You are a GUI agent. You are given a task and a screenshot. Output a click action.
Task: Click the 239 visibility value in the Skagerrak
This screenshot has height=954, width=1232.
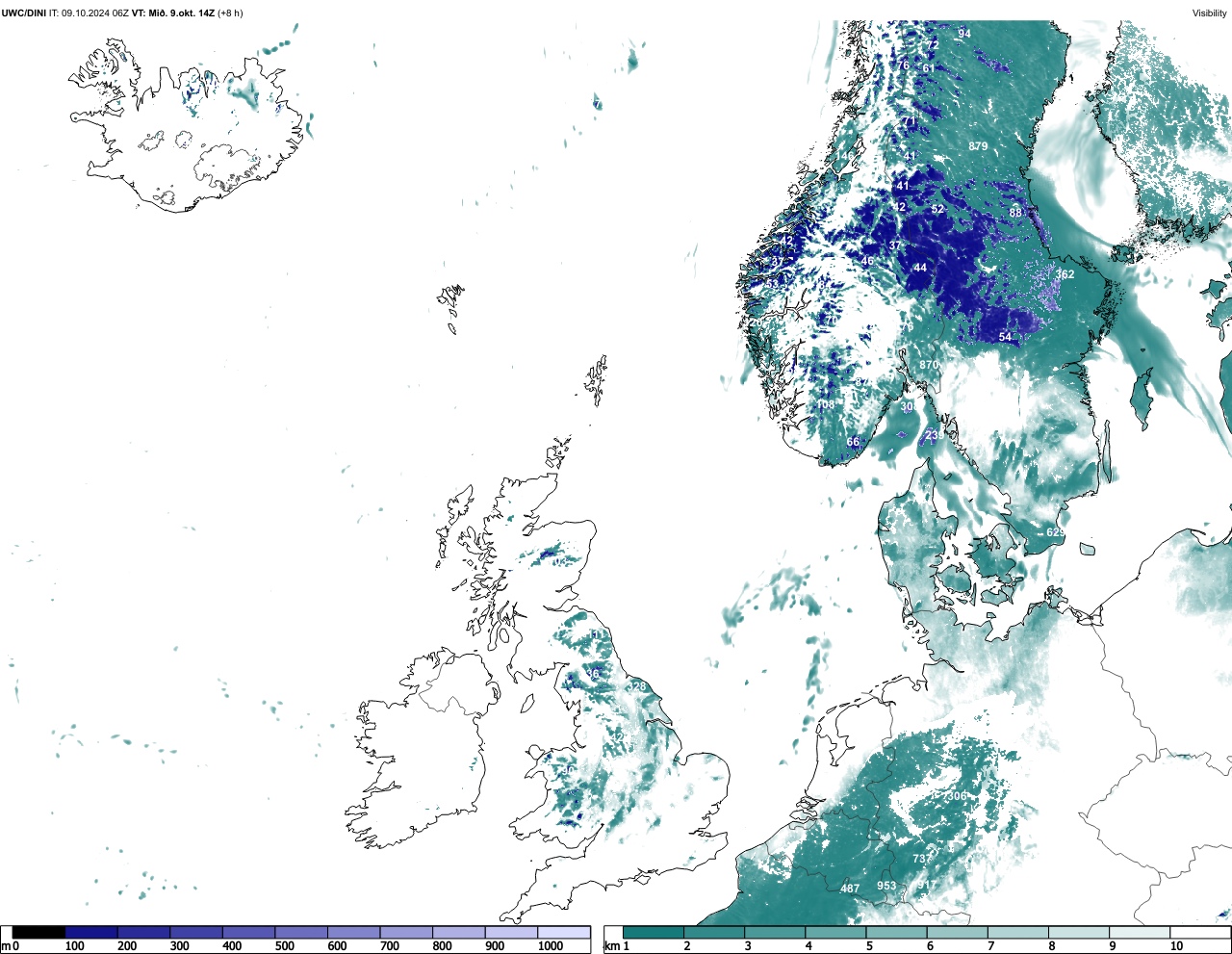click(x=934, y=435)
